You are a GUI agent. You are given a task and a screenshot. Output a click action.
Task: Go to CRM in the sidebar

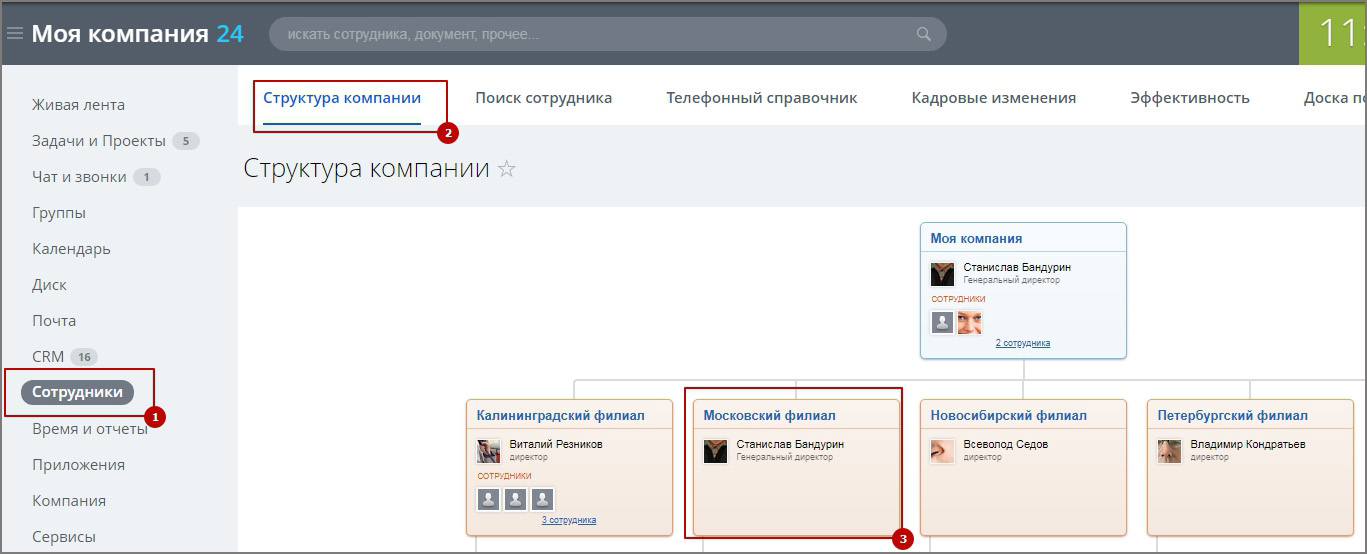point(48,357)
